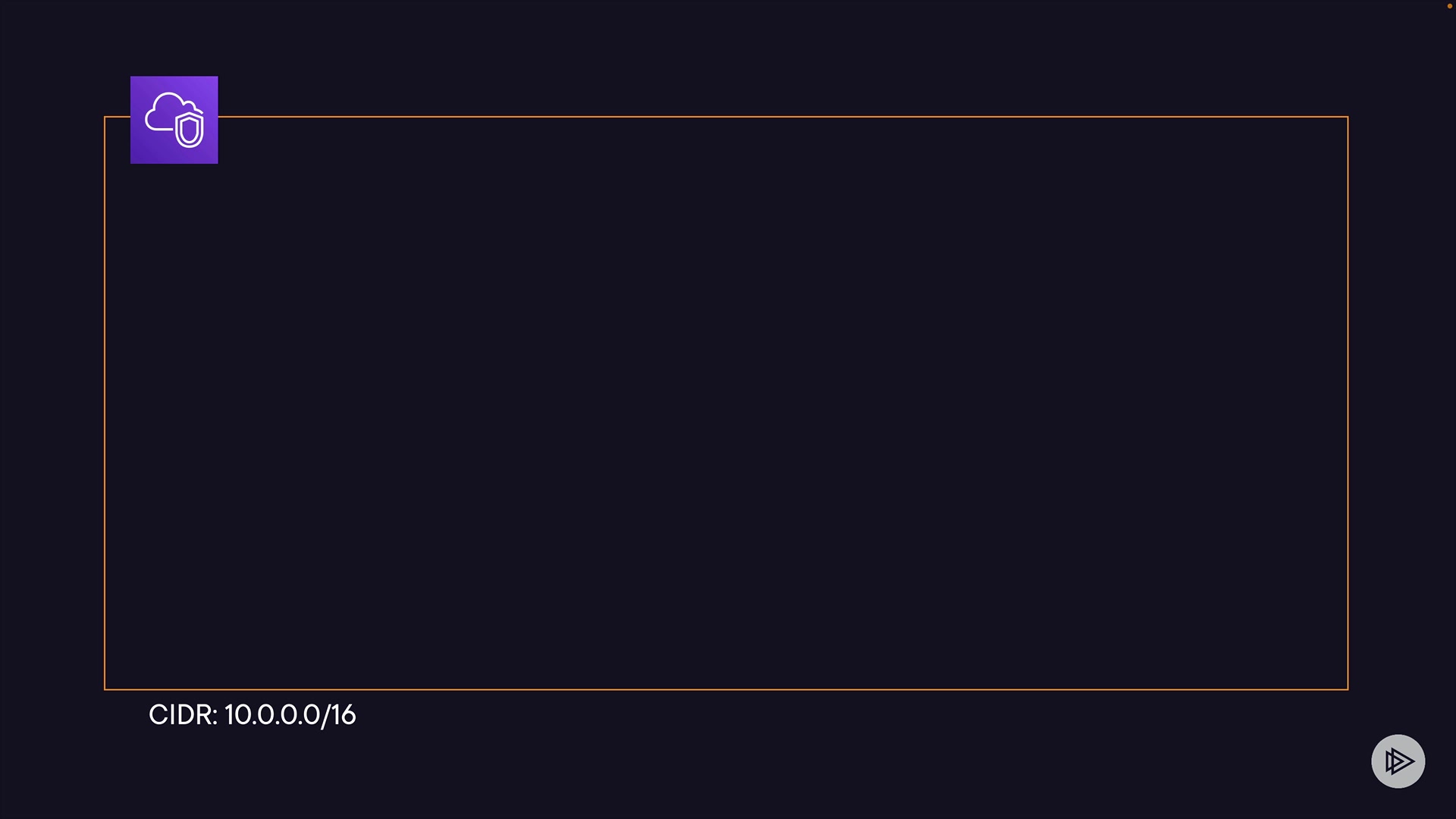
Task: Click the small orange dot in the top corner
Action: pyautogui.click(x=1450, y=6)
